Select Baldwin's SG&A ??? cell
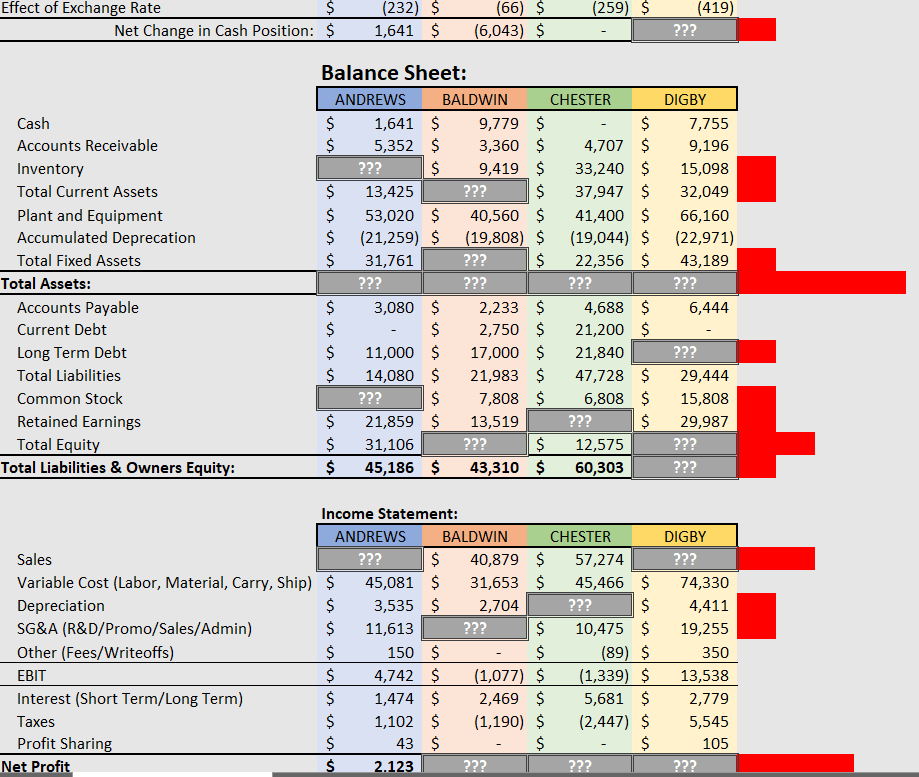The image size is (919, 777). (x=474, y=628)
